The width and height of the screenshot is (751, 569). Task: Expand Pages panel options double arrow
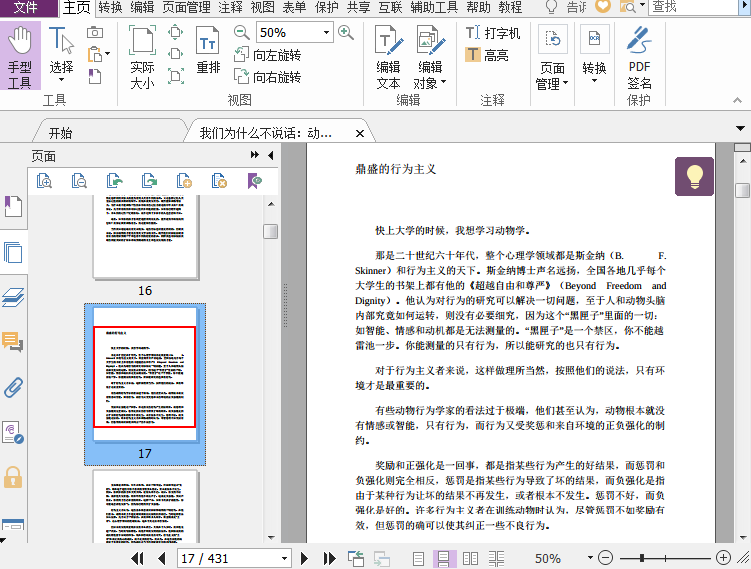[255, 155]
